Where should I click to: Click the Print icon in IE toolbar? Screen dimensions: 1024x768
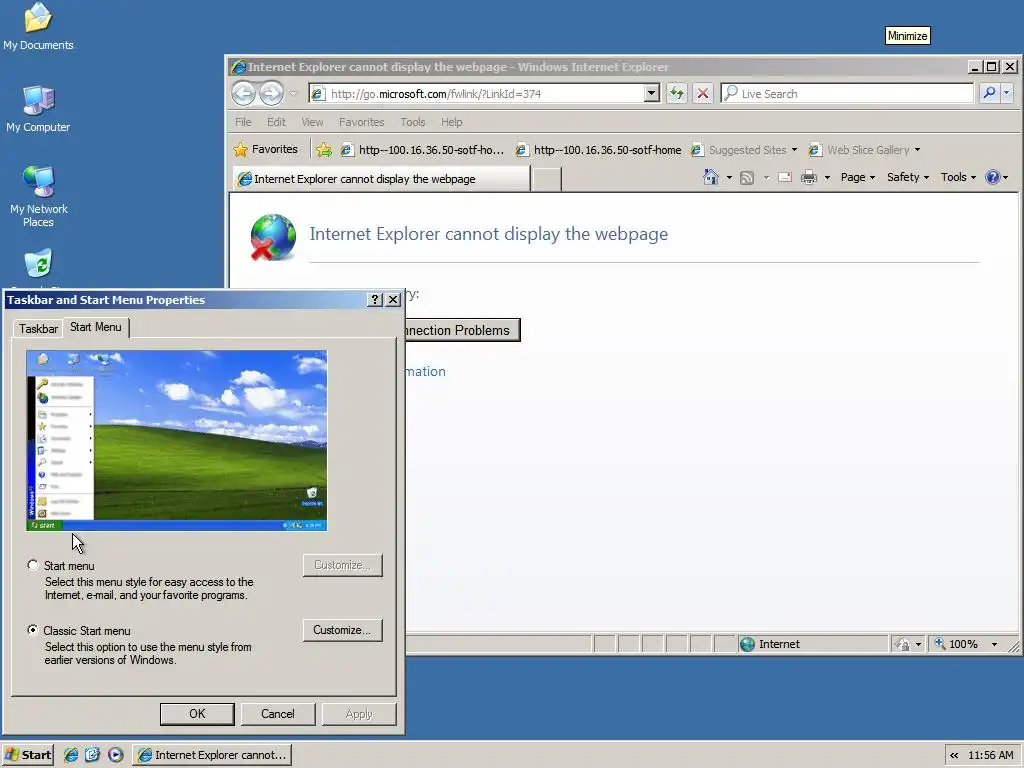coord(808,178)
